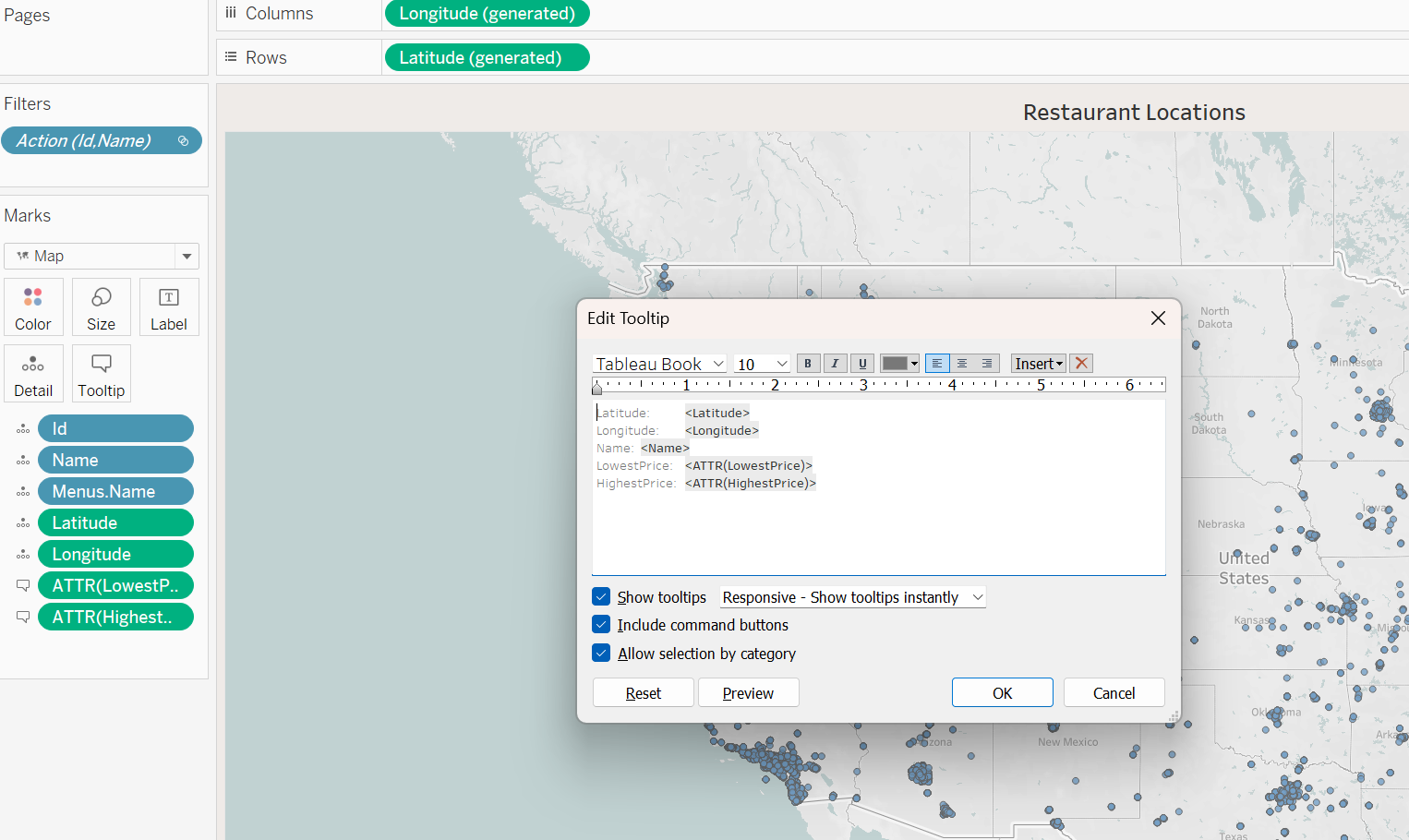
Task: Align tooltip text right
Action: click(987, 364)
